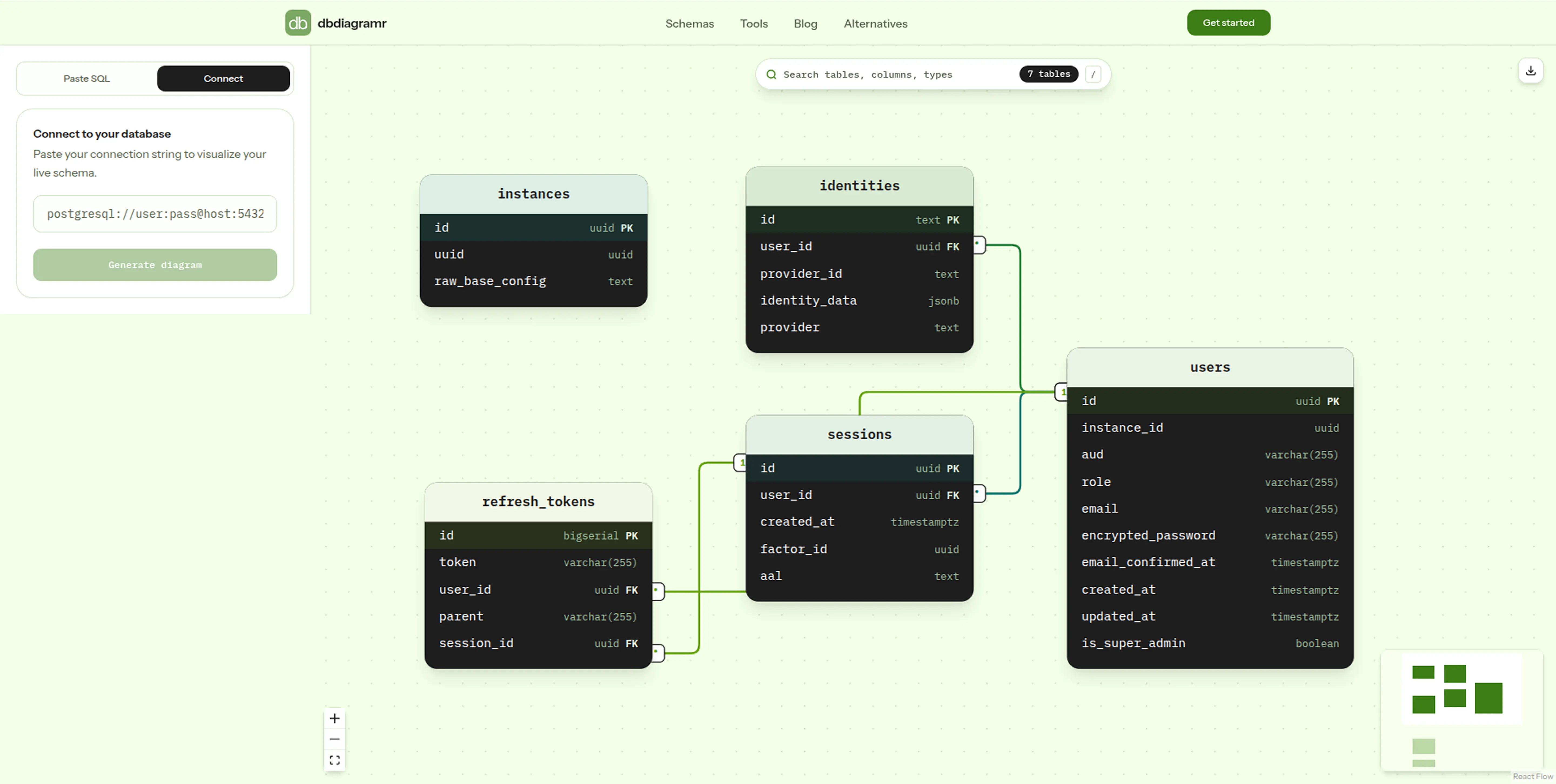Click the dbdiagramr logo icon
Screen dimensions: 1556x784
point(298,23)
